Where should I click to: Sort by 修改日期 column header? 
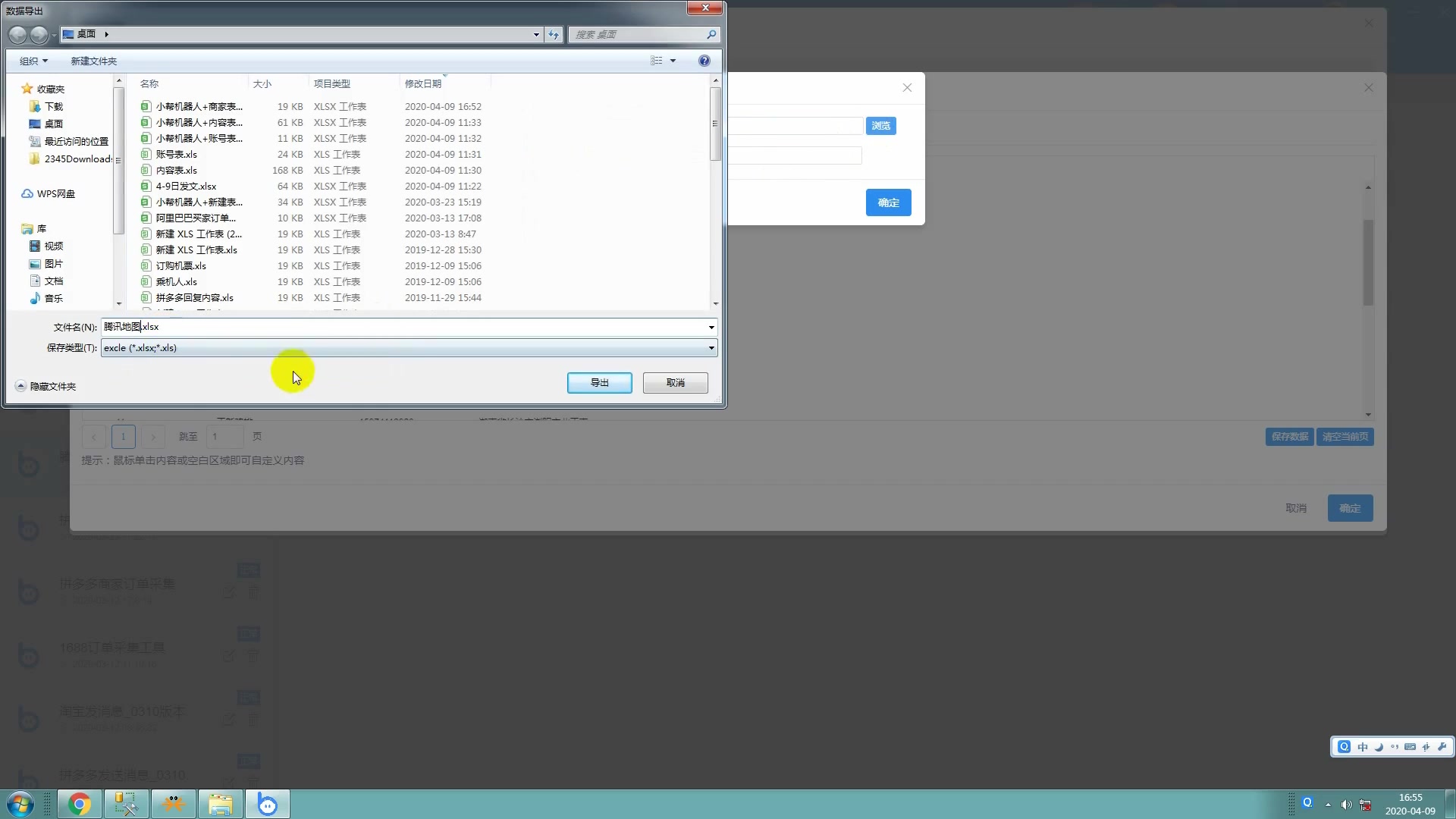(423, 83)
